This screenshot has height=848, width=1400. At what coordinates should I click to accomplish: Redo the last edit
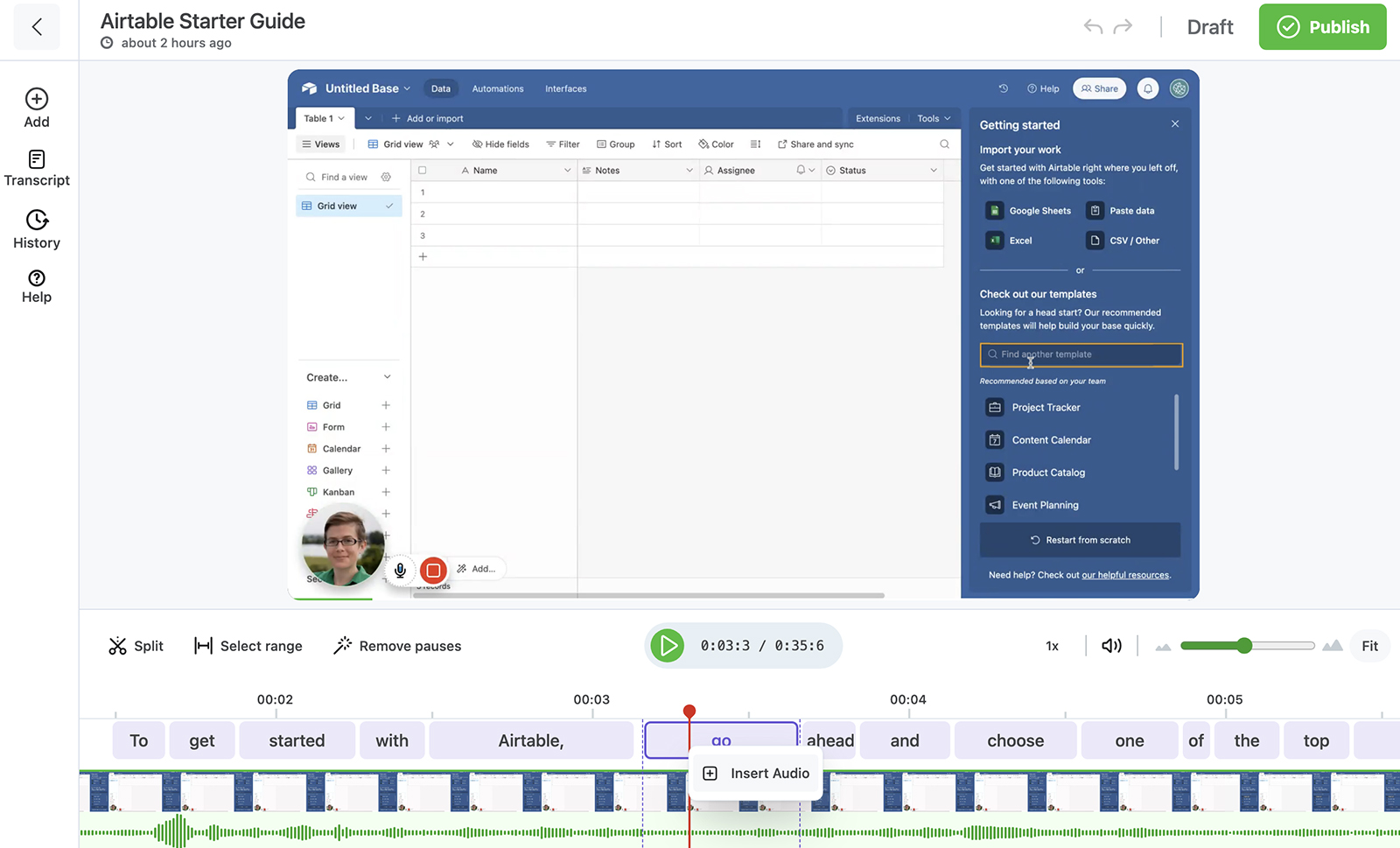1123,27
